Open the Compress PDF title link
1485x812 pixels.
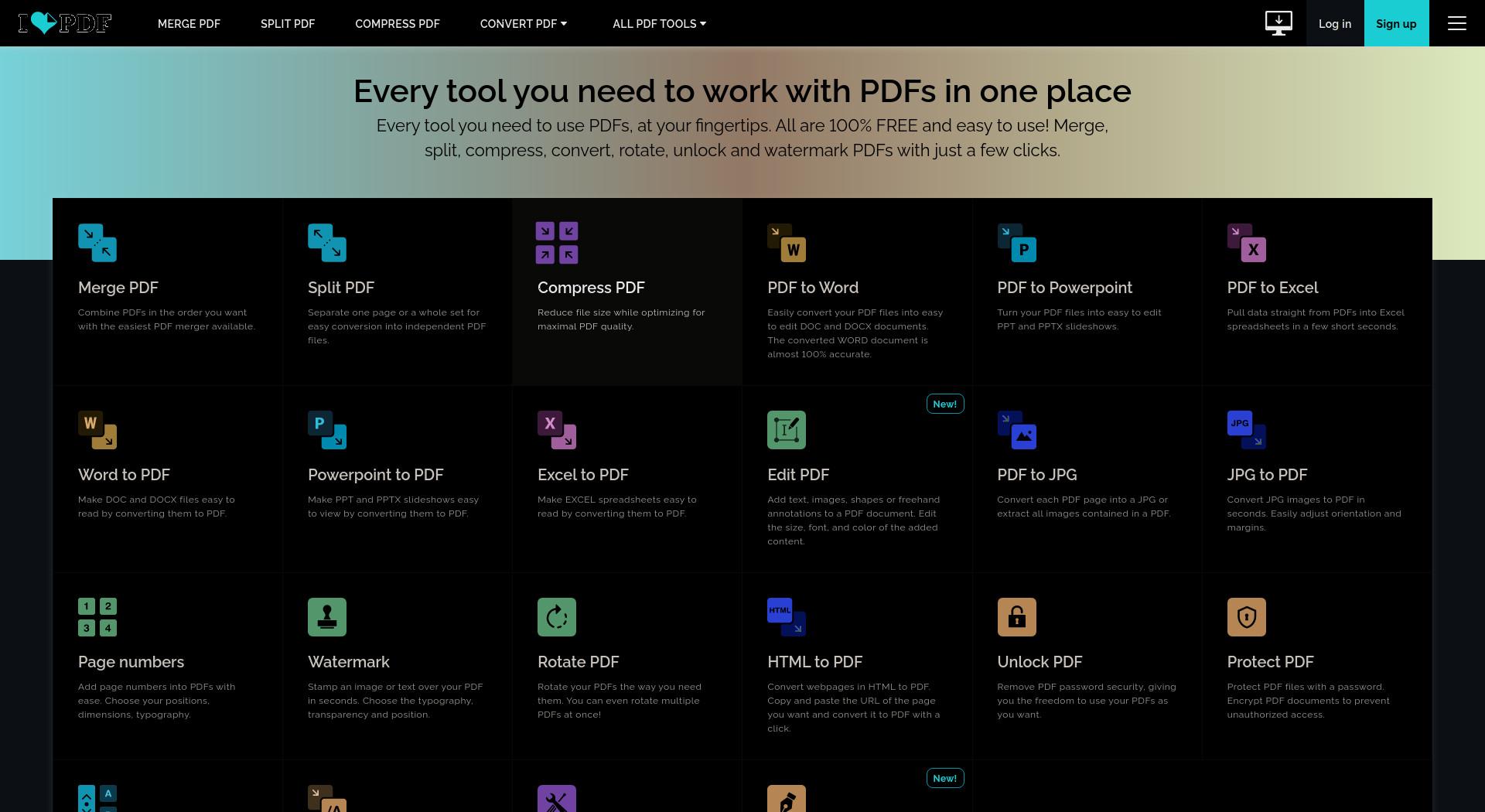pyautogui.click(x=591, y=288)
